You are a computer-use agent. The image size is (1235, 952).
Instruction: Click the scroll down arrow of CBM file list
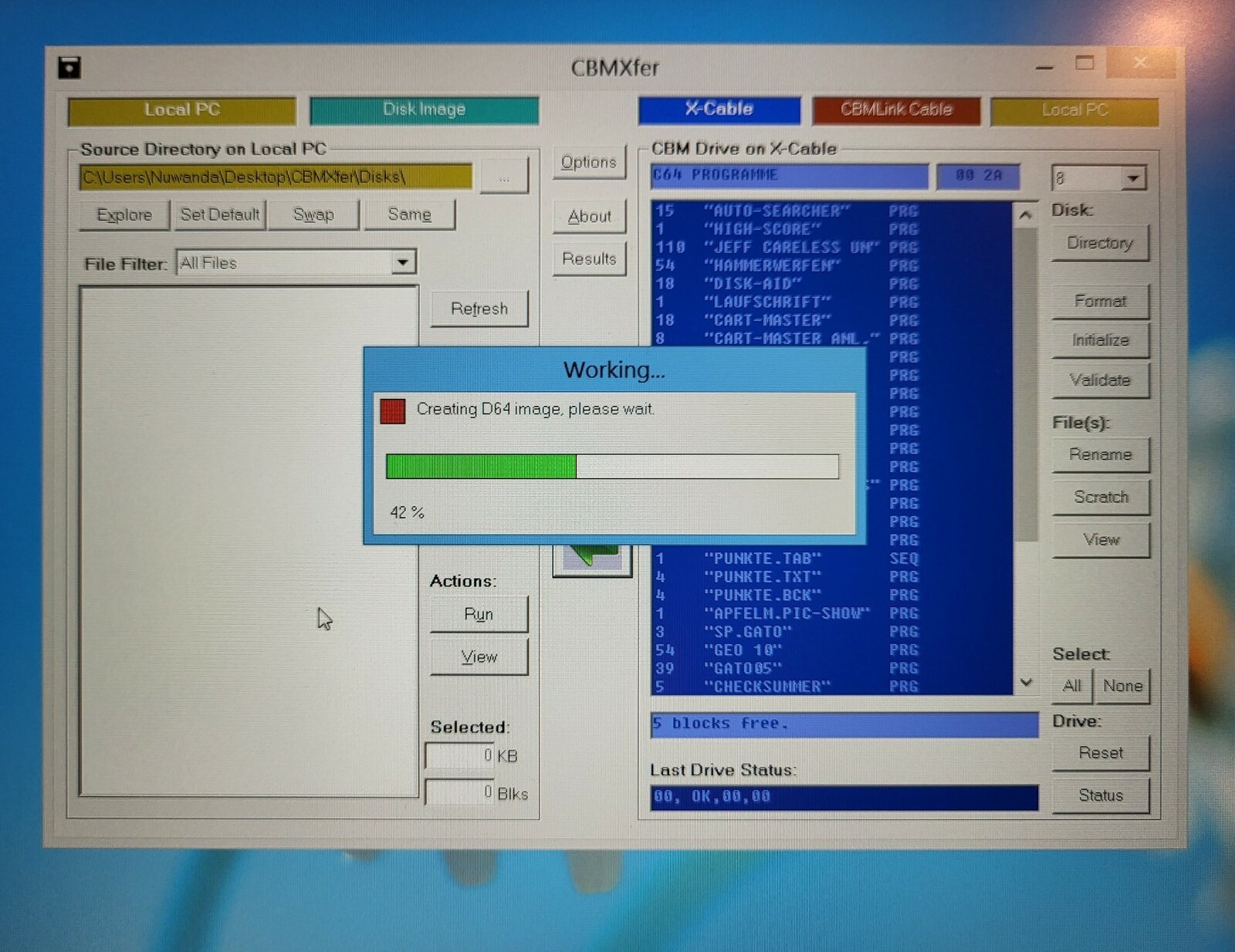click(1026, 682)
